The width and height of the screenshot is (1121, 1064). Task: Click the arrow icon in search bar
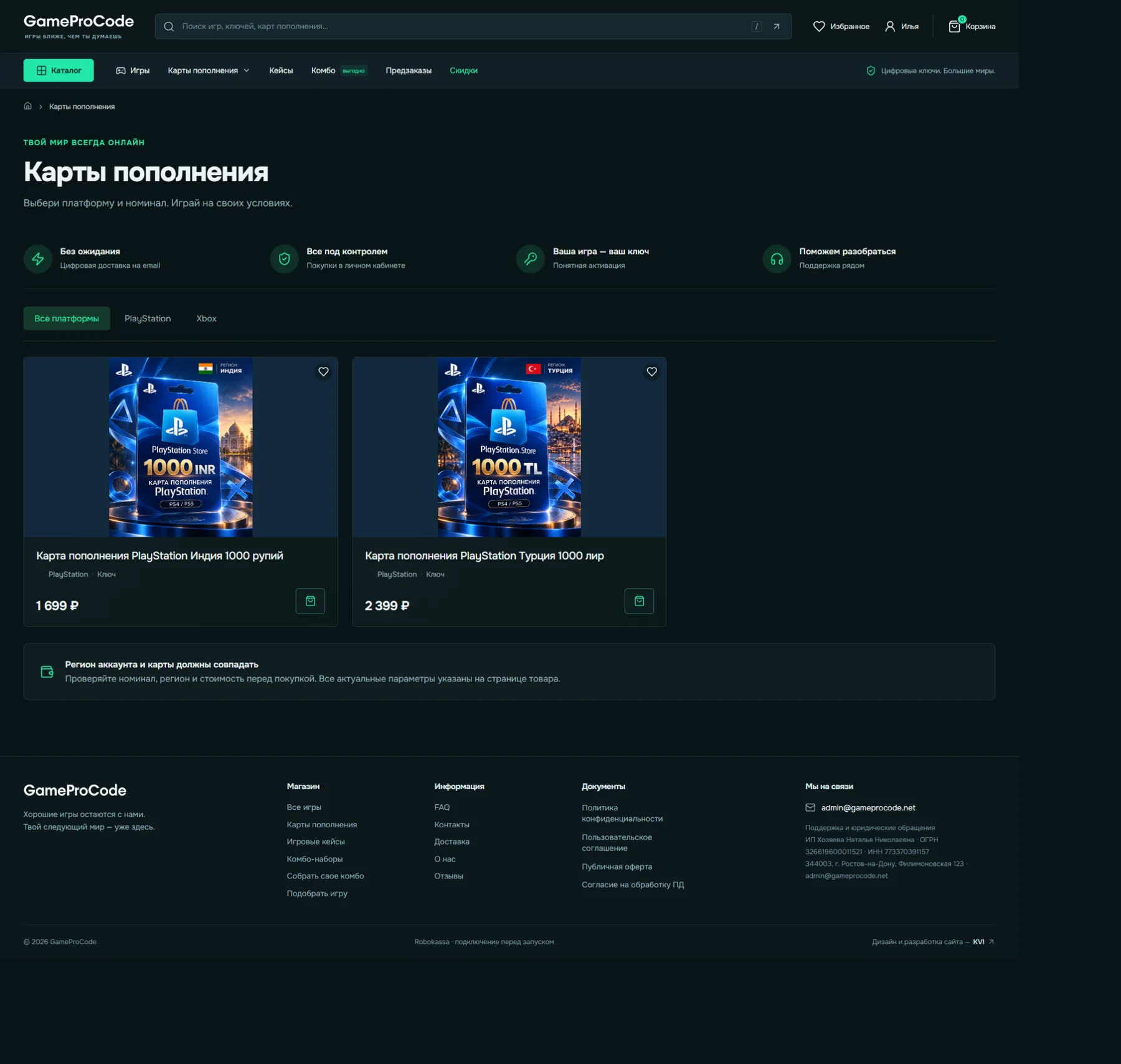(x=777, y=26)
